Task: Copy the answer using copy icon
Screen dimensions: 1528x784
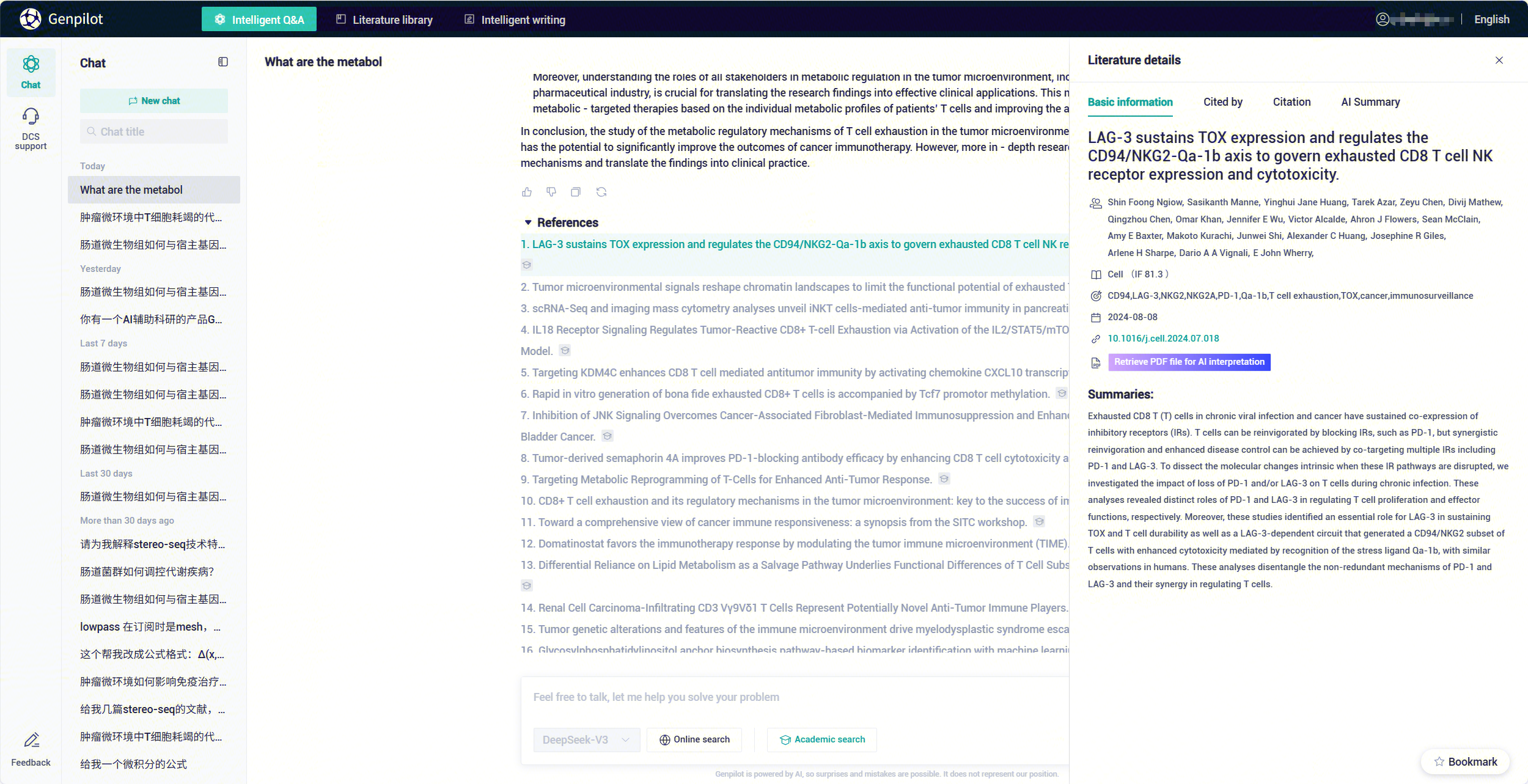Action: [576, 192]
